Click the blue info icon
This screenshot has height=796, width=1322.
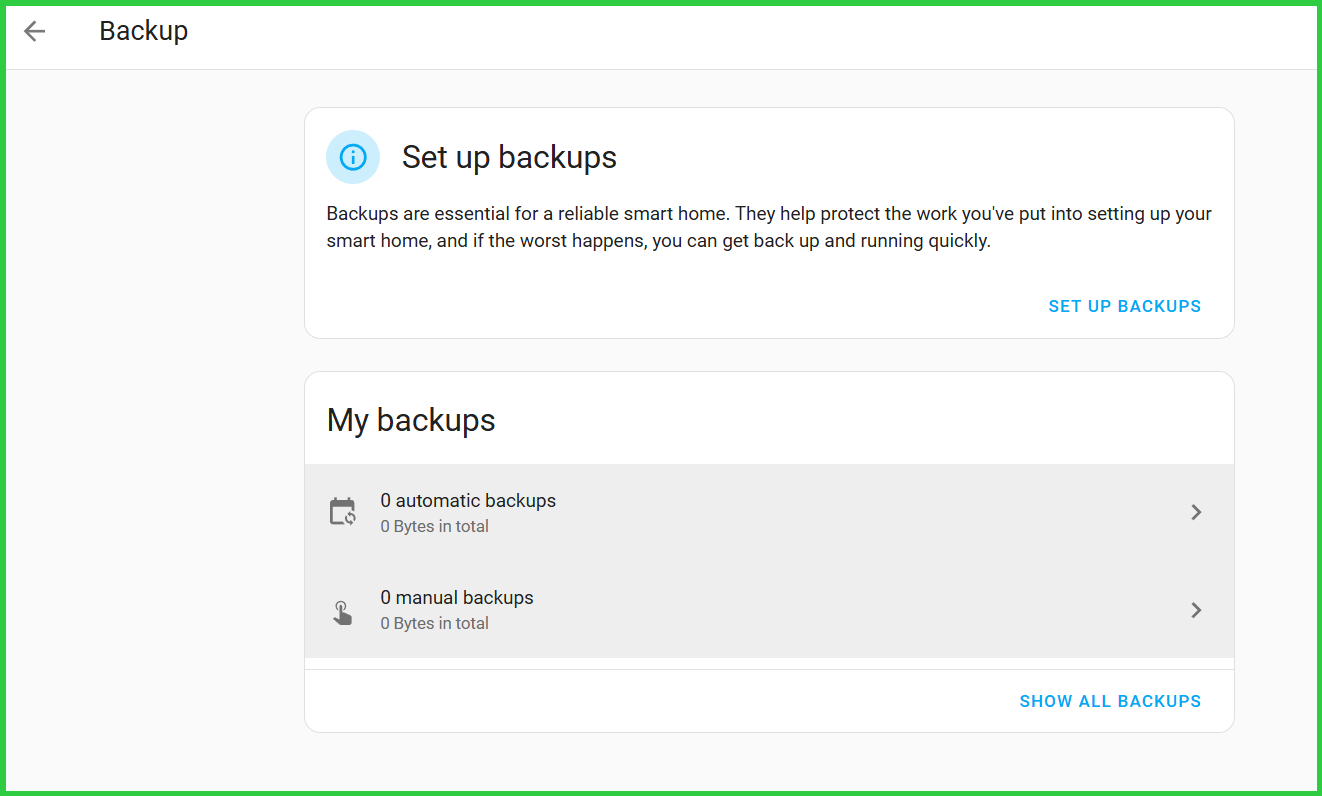pos(353,157)
